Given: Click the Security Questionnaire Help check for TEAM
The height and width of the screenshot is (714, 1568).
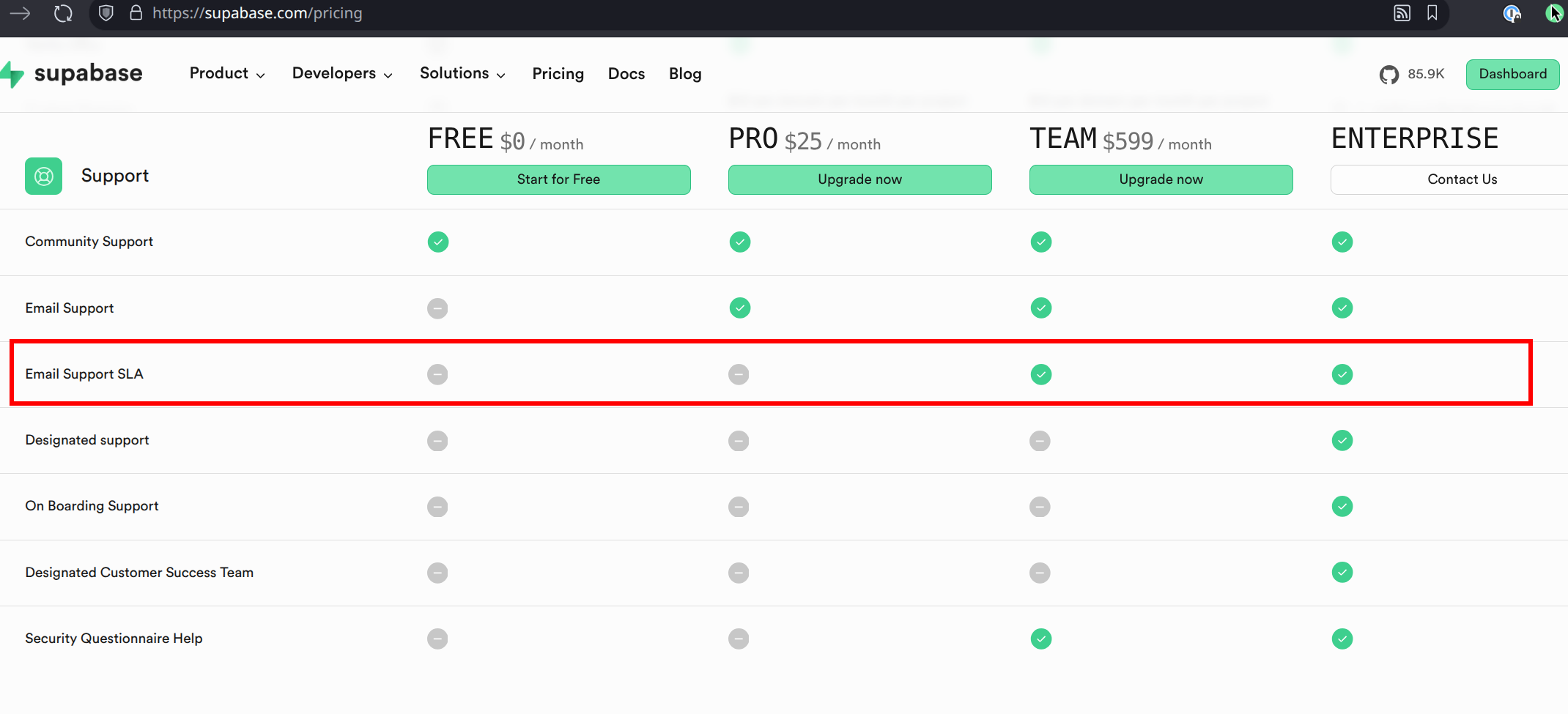Looking at the screenshot, I should 1040,639.
